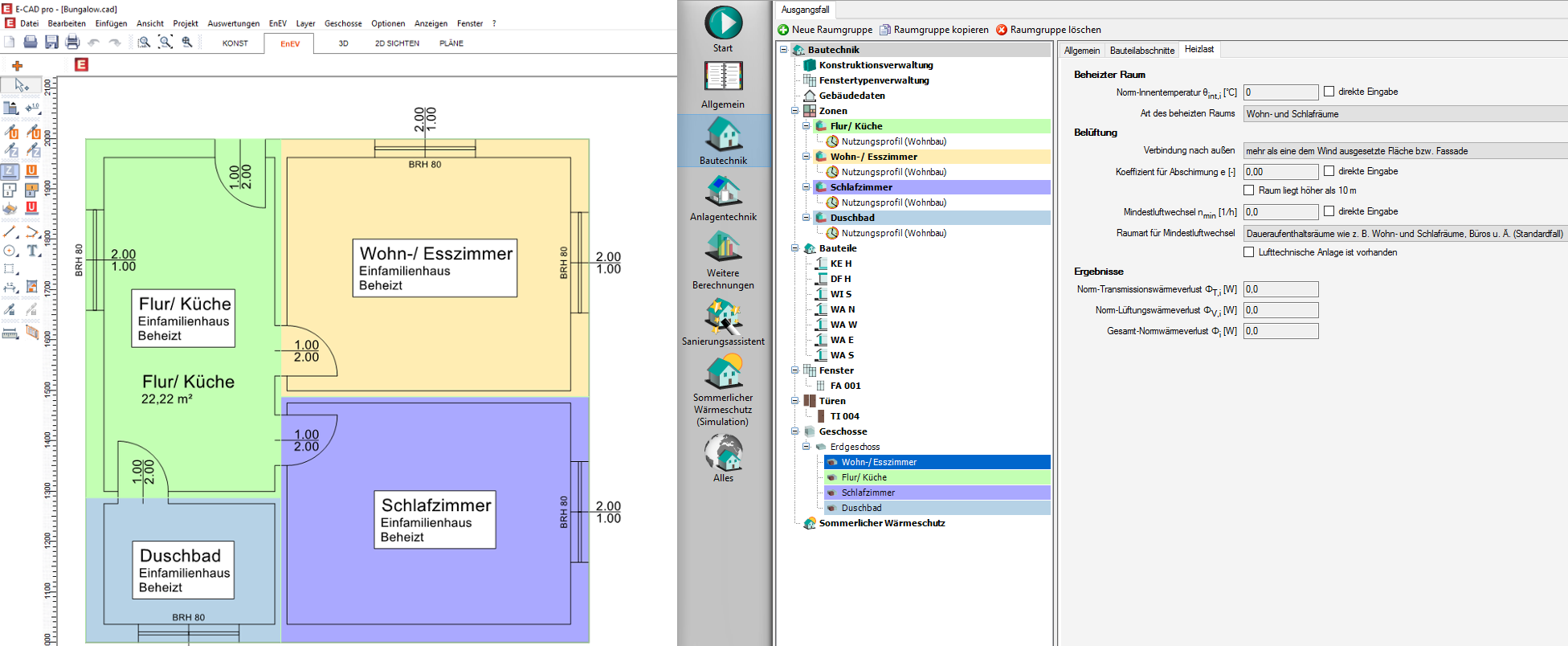
Task: Open the Auswertungen menu
Action: click(x=233, y=23)
